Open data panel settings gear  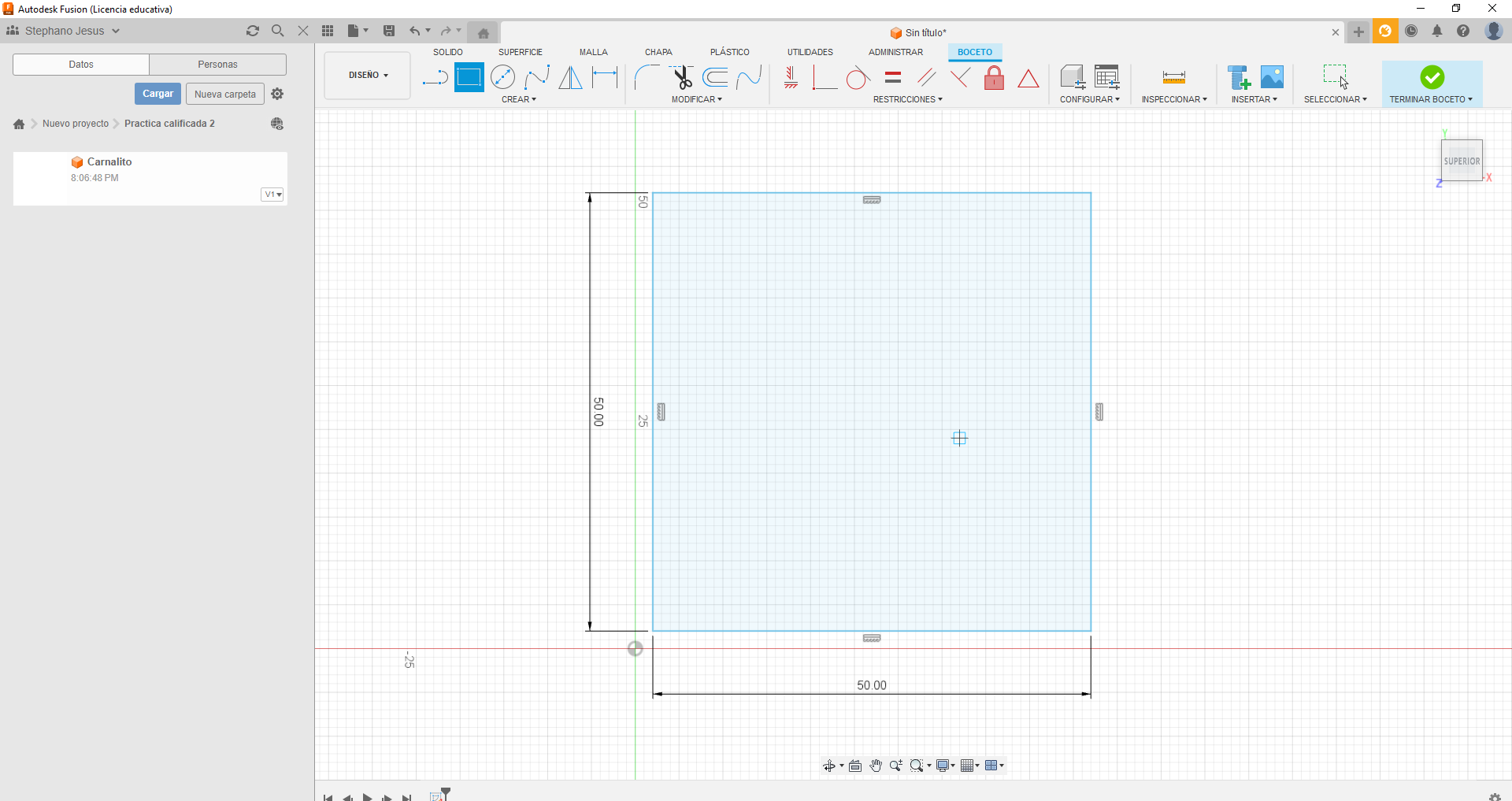click(277, 94)
